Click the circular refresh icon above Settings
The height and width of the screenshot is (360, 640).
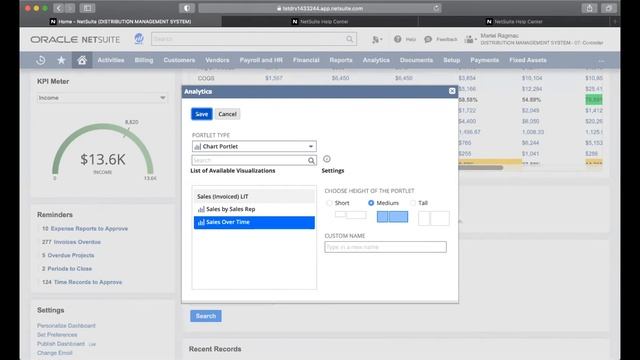(327, 159)
